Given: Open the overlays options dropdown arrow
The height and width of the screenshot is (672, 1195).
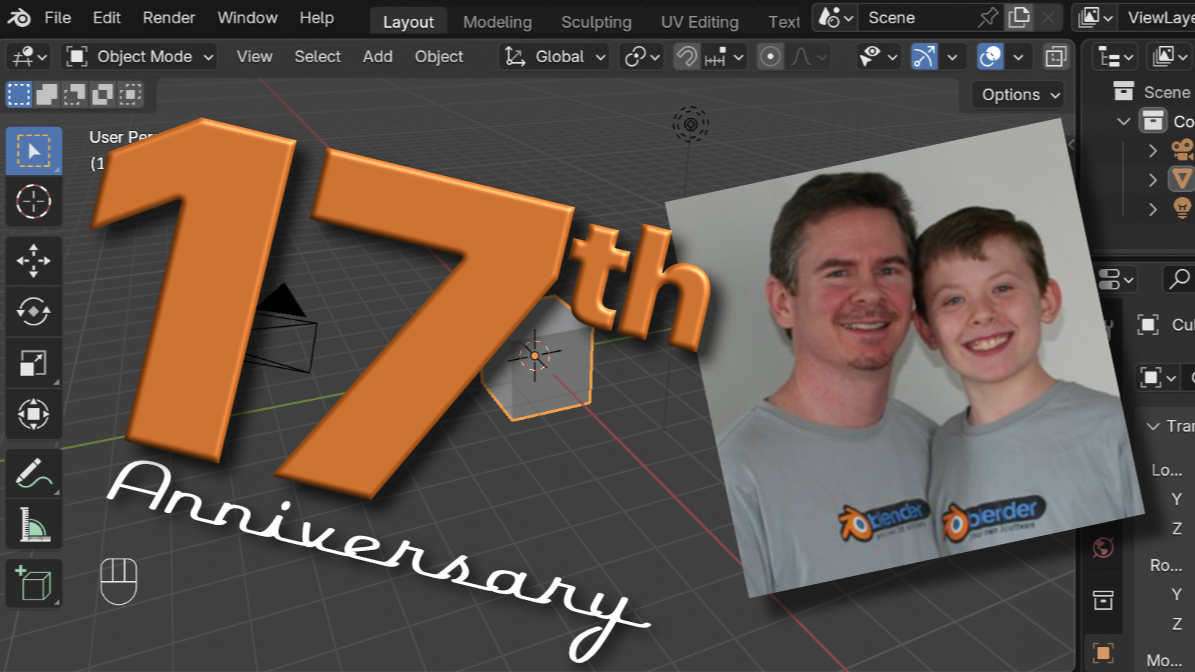Looking at the screenshot, I should coord(1018,56).
